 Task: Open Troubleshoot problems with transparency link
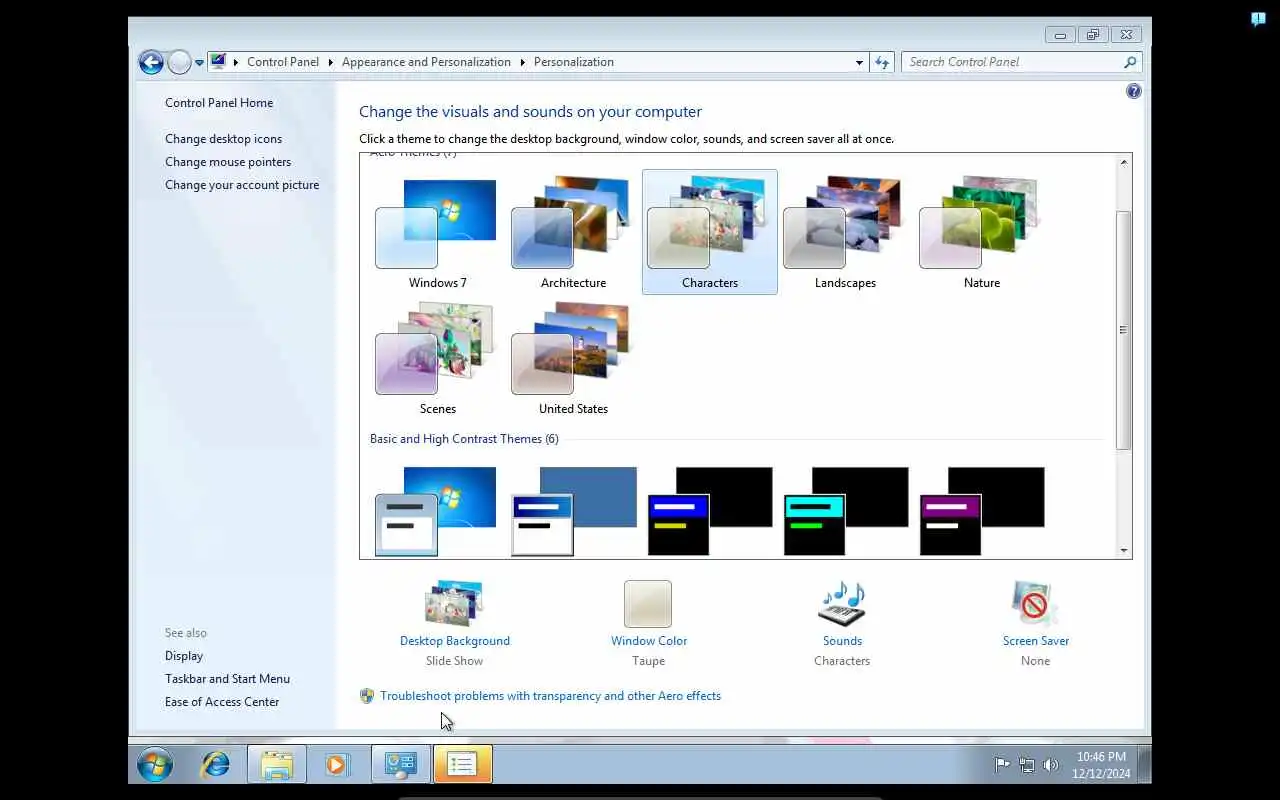[550, 696]
